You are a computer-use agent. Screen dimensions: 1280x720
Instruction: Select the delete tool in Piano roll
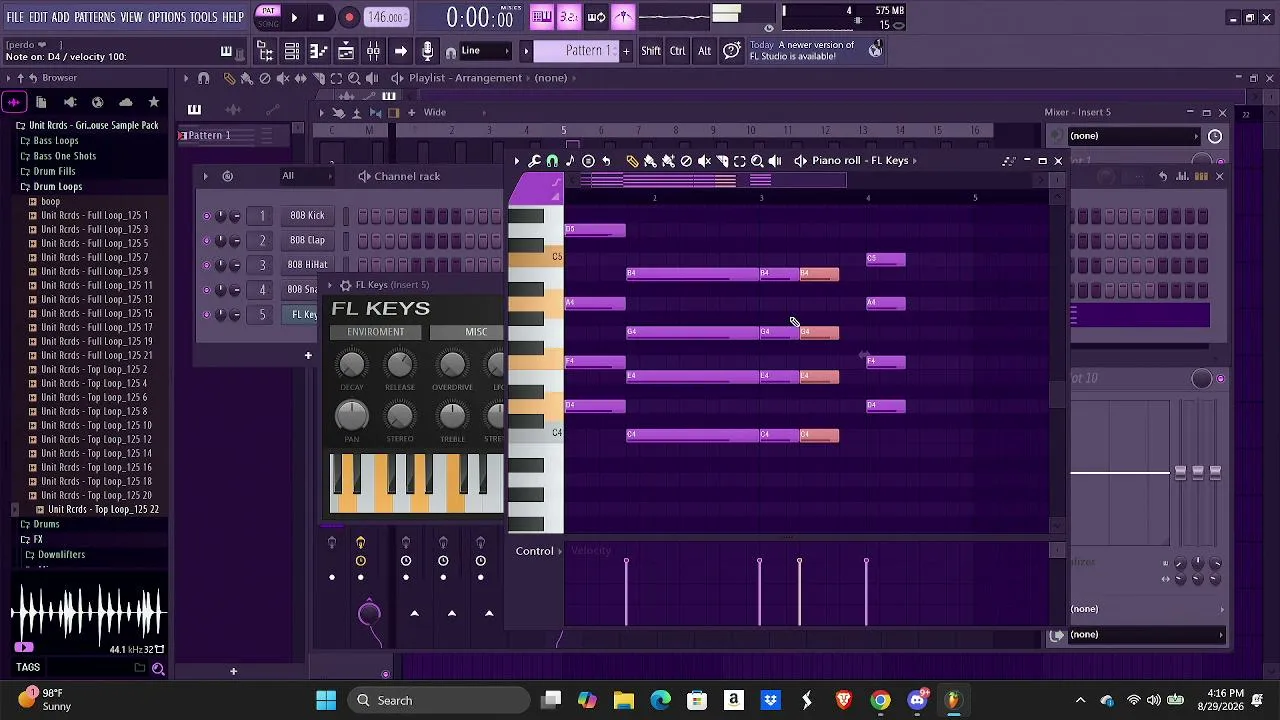[686, 161]
